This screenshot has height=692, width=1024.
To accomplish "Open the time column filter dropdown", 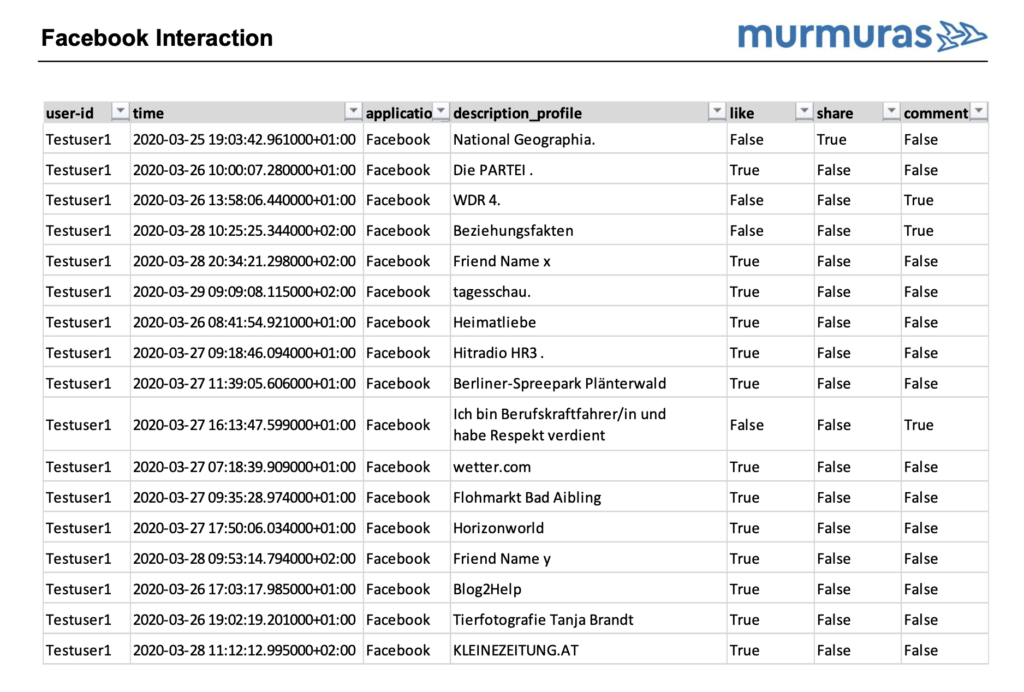I will click(353, 112).
